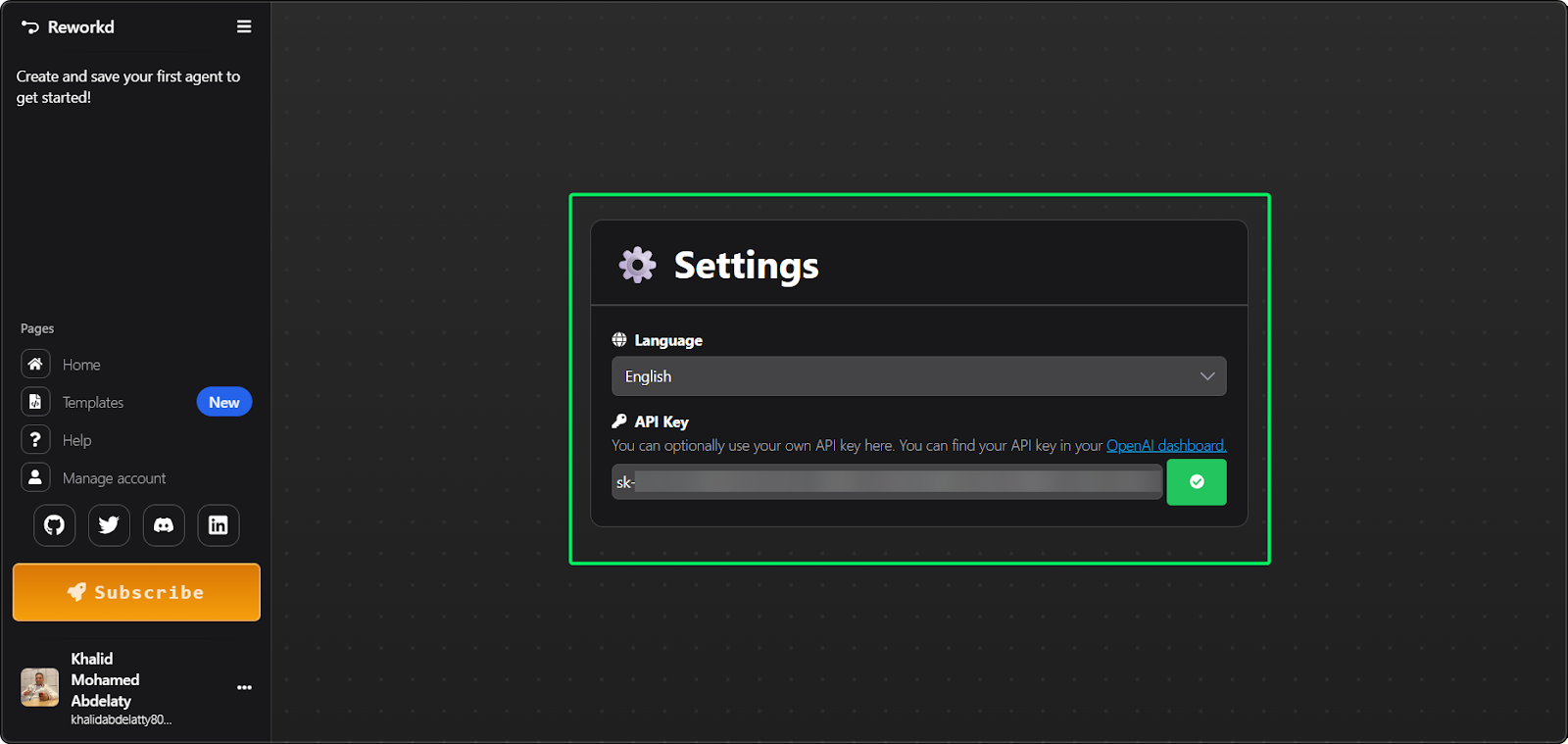
Task: Click the 'Create and save your first agent' text
Action: (x=128, y=87)
